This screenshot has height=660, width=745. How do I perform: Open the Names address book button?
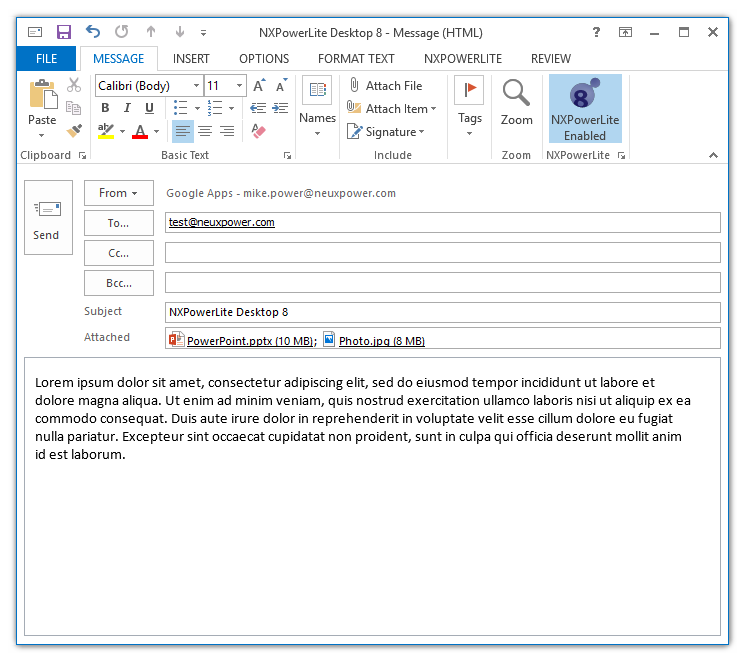click(317, 105)
